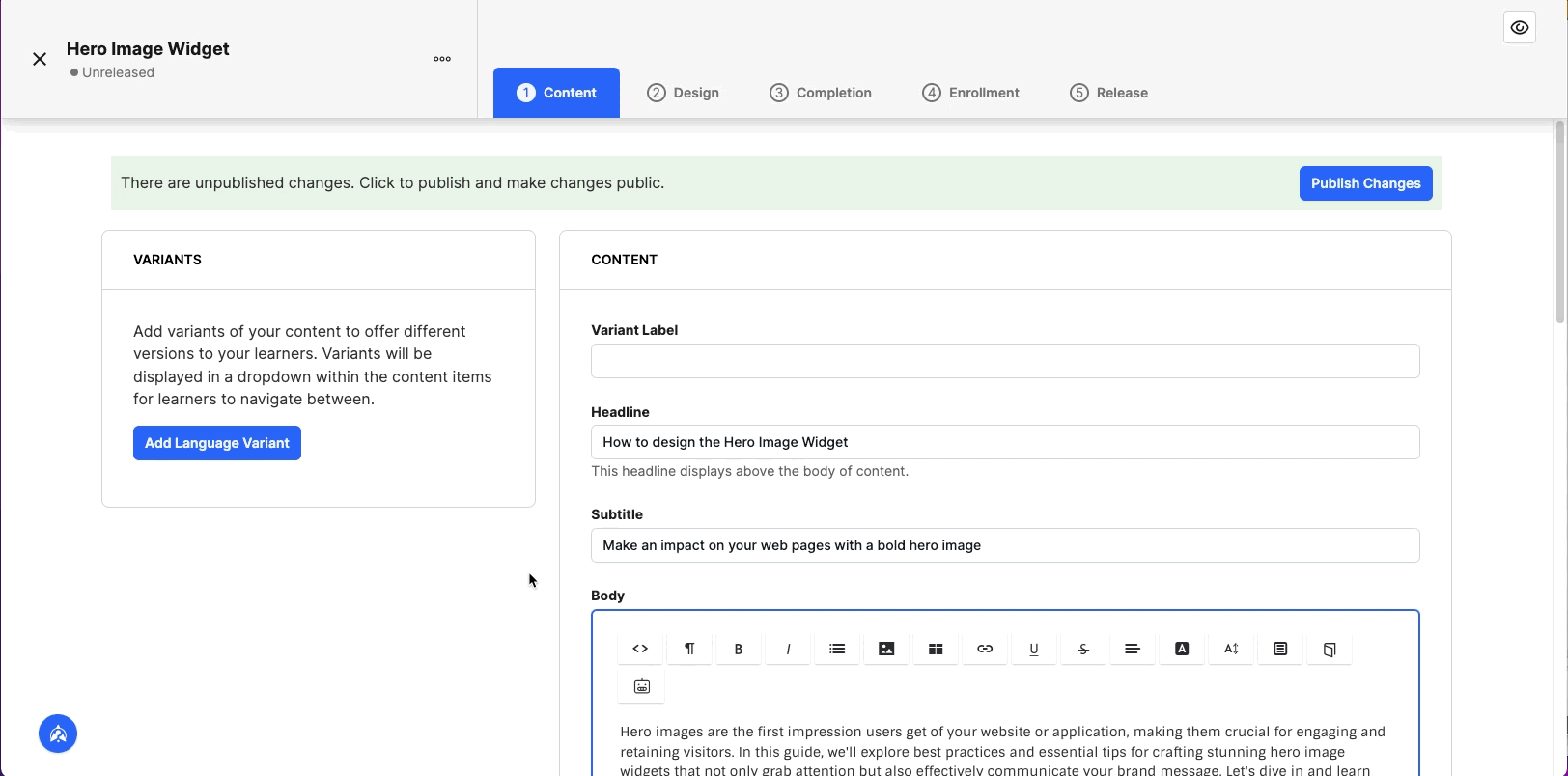Apply bold formatting in Body editor

(739, 649)
